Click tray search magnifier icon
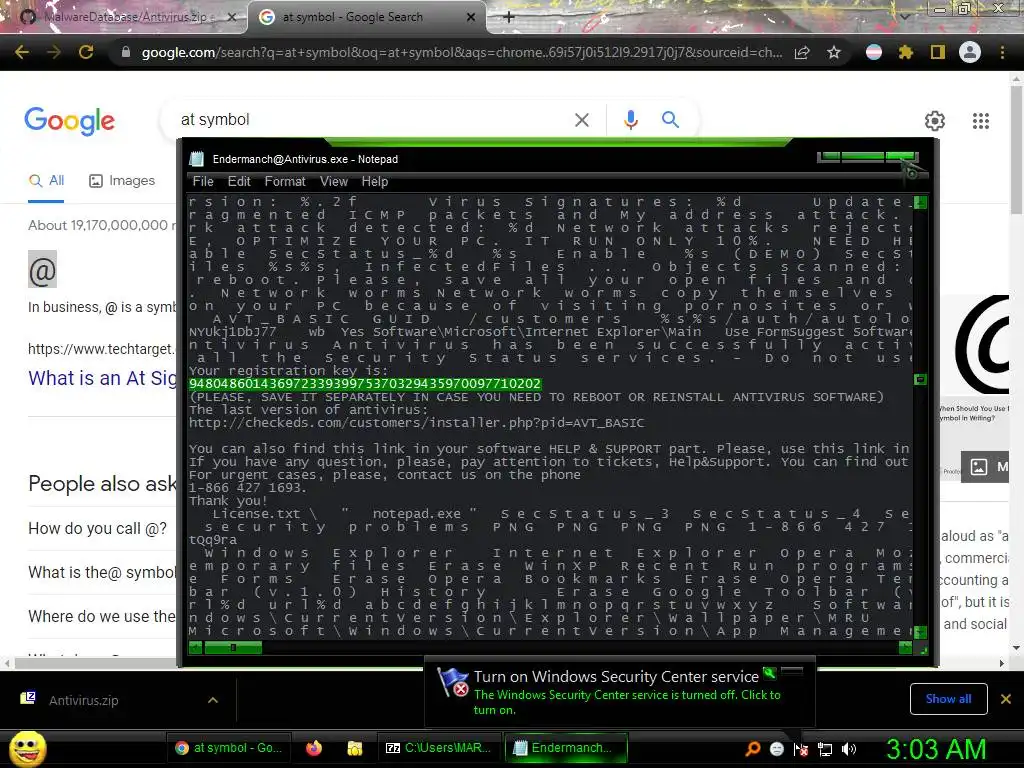Screen dimensions: 1024x768 (x=753, y=748)
